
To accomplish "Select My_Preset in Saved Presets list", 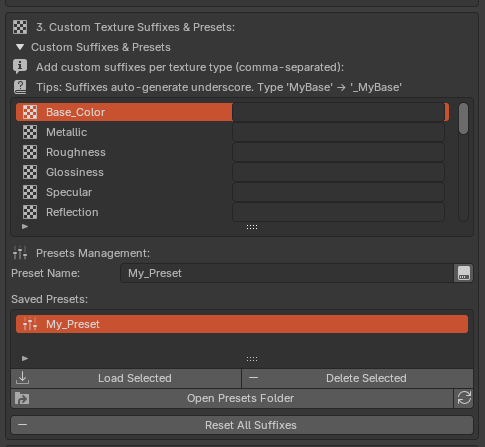I will pyautogui.click(x=242, y=324).
